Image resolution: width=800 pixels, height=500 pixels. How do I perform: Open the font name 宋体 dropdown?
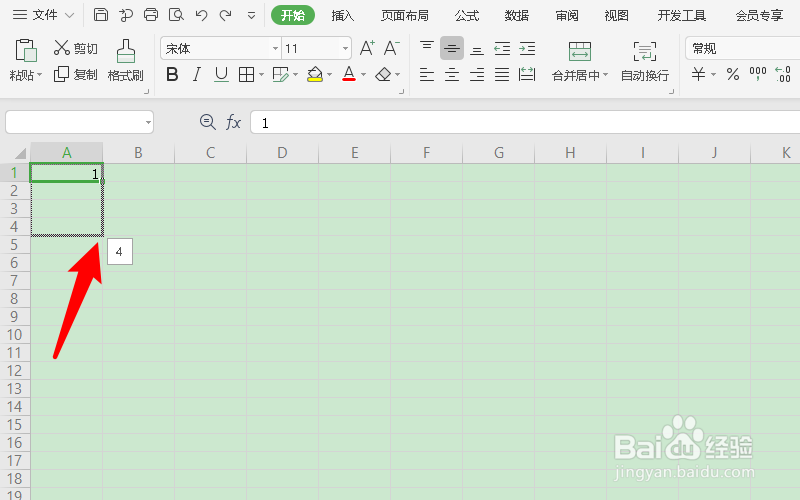[276, 48]
